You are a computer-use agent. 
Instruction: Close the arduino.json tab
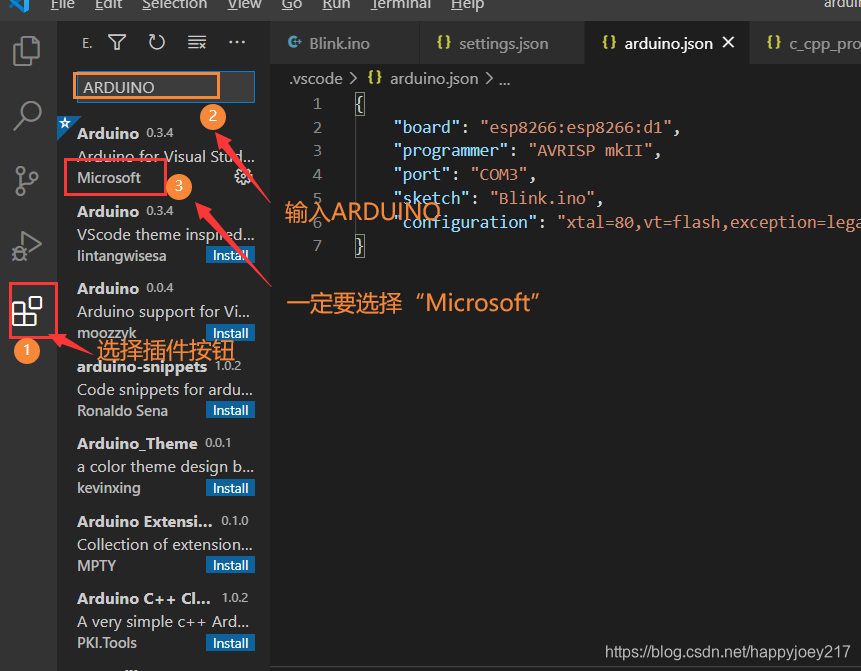tap(728, 42)
